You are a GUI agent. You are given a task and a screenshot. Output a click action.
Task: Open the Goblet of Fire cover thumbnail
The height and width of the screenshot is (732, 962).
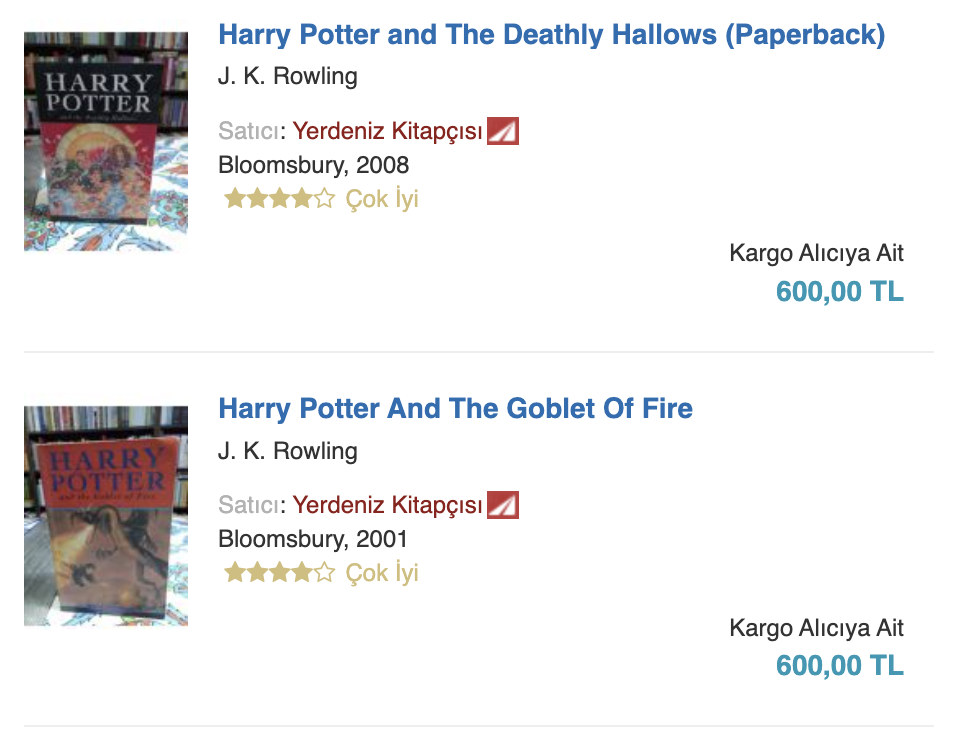pos(106,515)
